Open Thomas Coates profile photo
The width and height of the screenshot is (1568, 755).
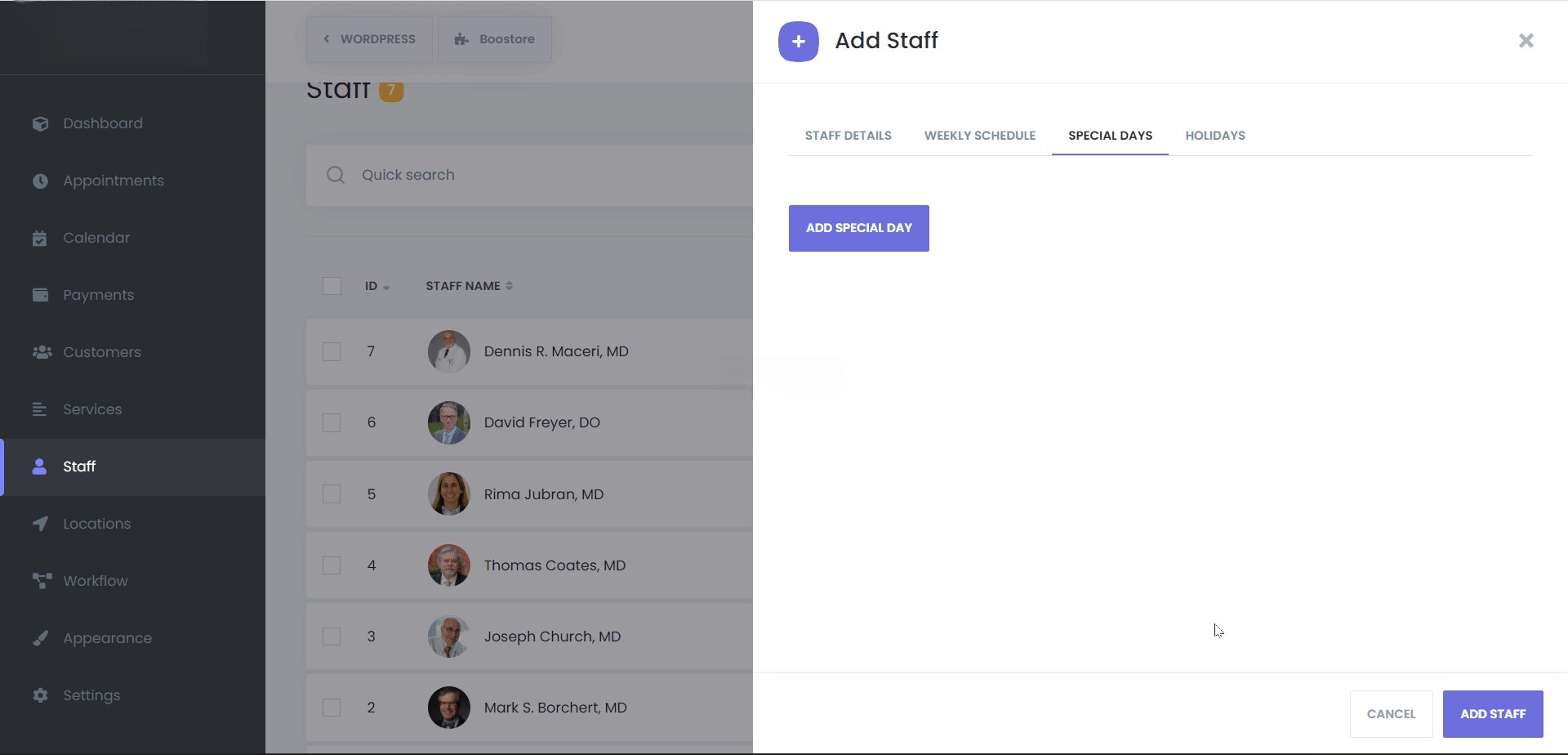tap(449, 565)
